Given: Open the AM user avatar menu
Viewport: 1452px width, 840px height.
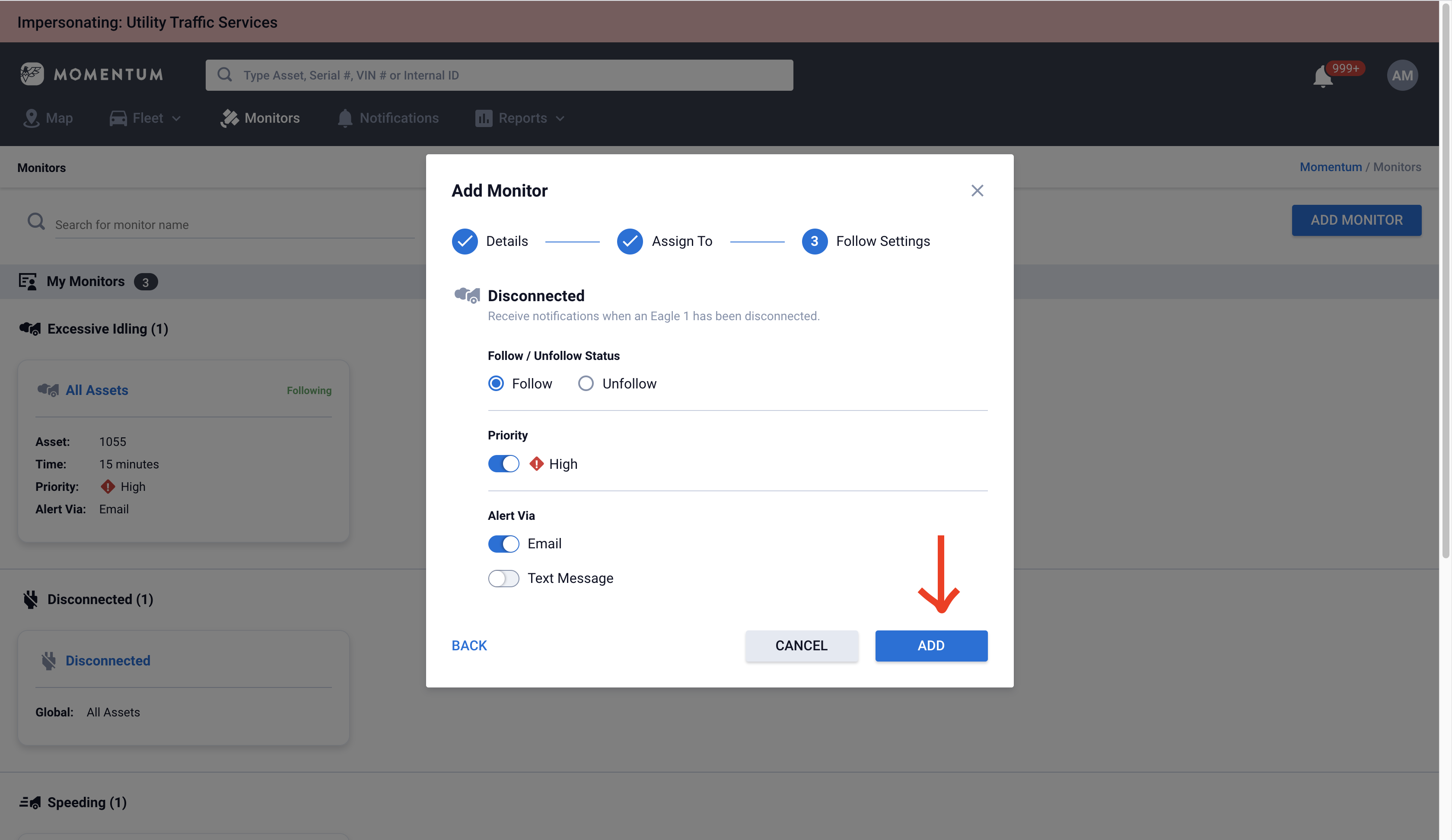Looking at the screenshot, I should point(1402,76).
